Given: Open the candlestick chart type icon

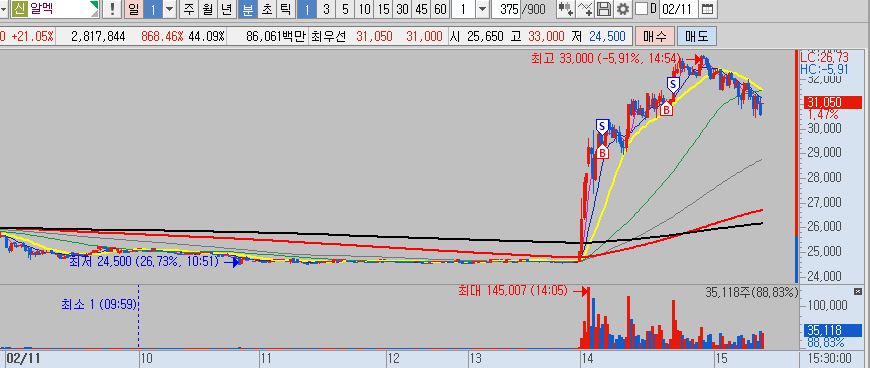Looking at the screenshot, I should tap(566, 9).
